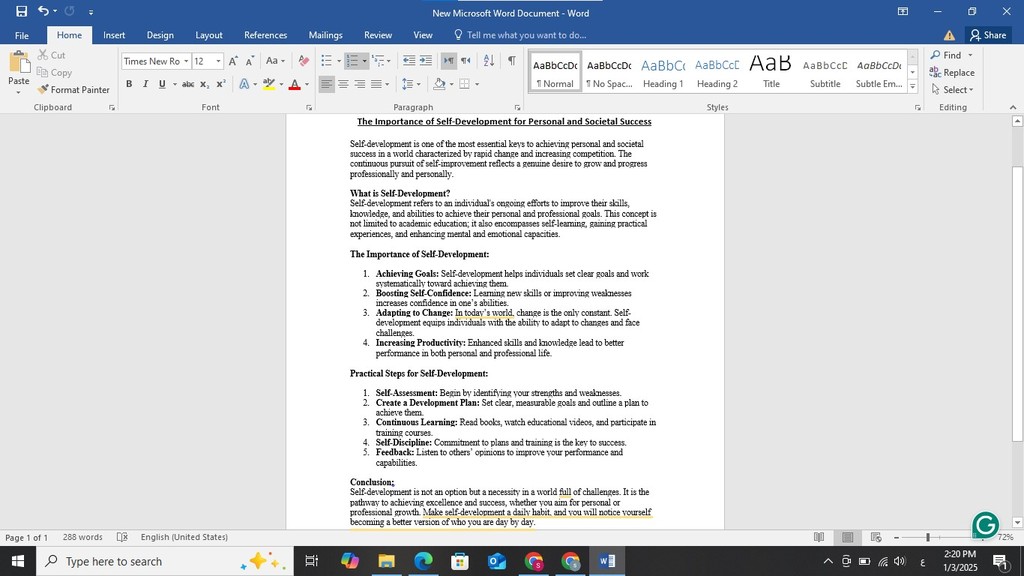Screen dimensions: 1024x576
Task: Apply the red font color
Action: tap(295, 84)
